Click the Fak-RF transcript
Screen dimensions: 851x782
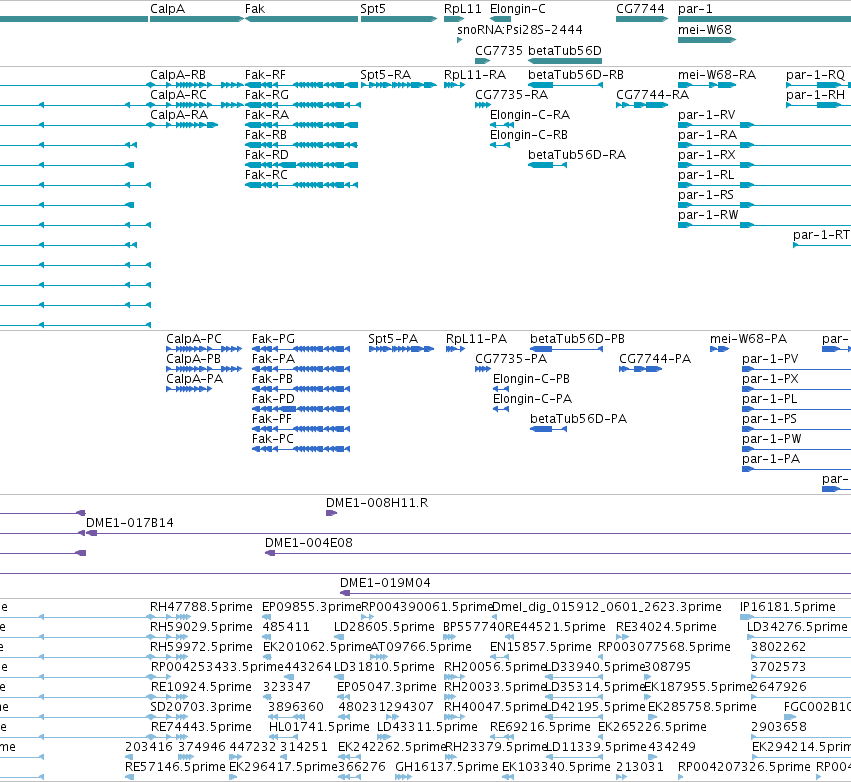tap(301, 85)
